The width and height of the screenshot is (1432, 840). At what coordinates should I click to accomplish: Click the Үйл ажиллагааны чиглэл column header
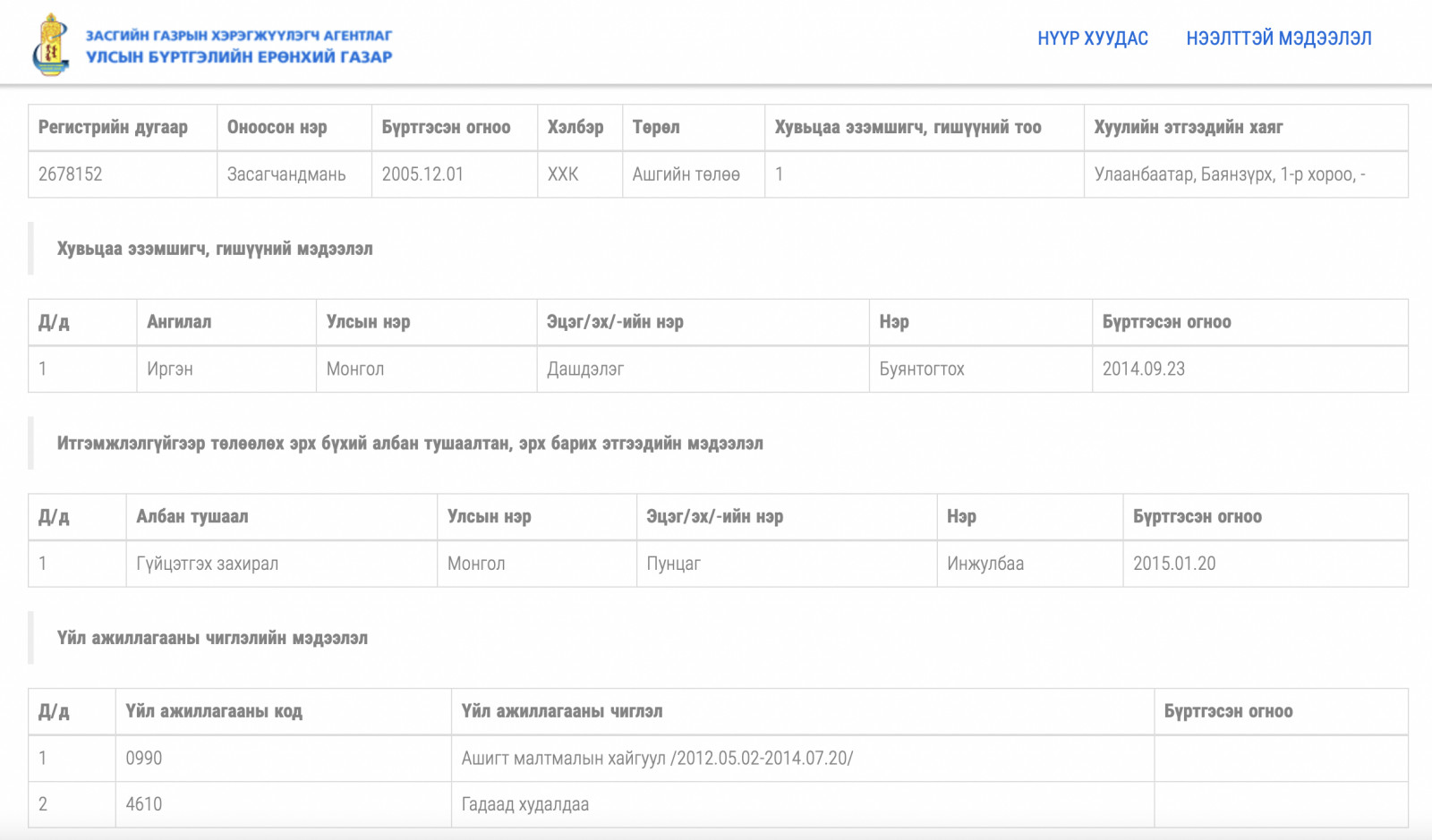pos(562,711)
